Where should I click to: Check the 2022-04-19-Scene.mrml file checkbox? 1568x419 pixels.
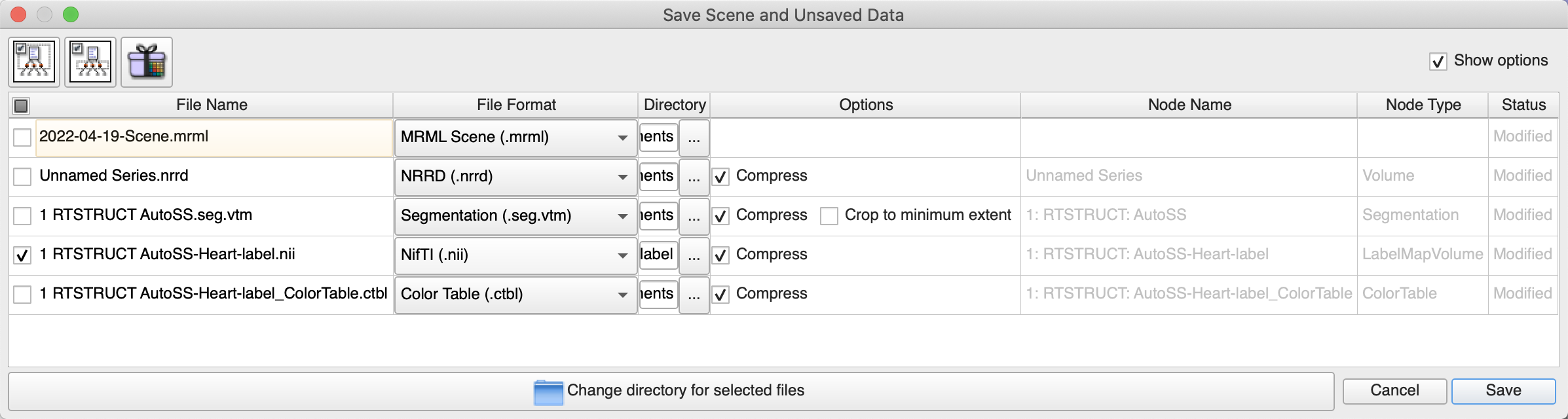pyautogui.click(x=22, y=137)
